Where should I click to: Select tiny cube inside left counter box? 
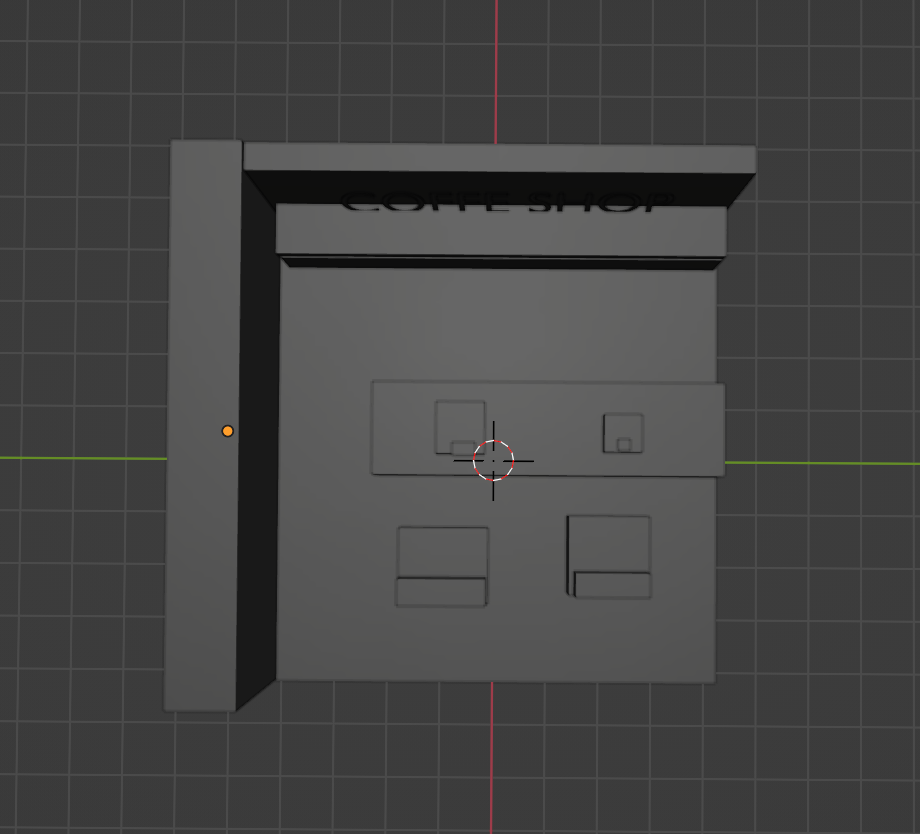[463, 448]
